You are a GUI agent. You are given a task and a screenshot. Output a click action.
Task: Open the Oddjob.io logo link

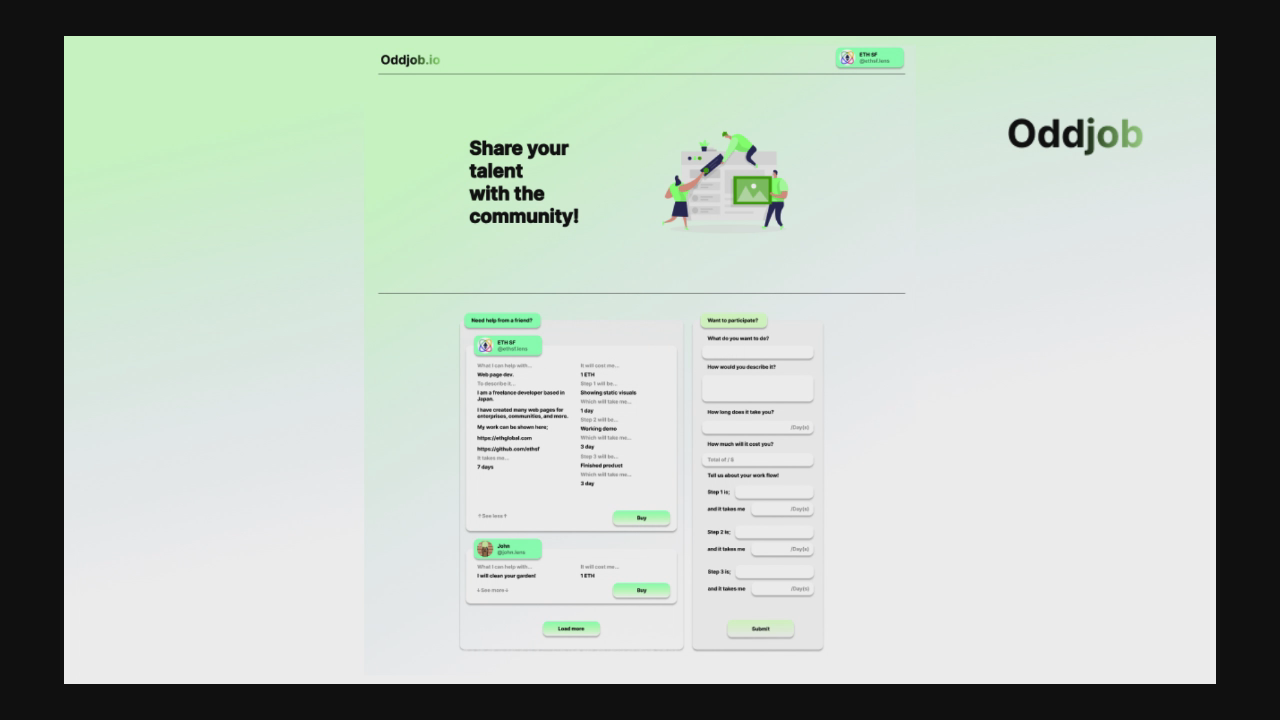pyautogui.click(x=410, y=60)
